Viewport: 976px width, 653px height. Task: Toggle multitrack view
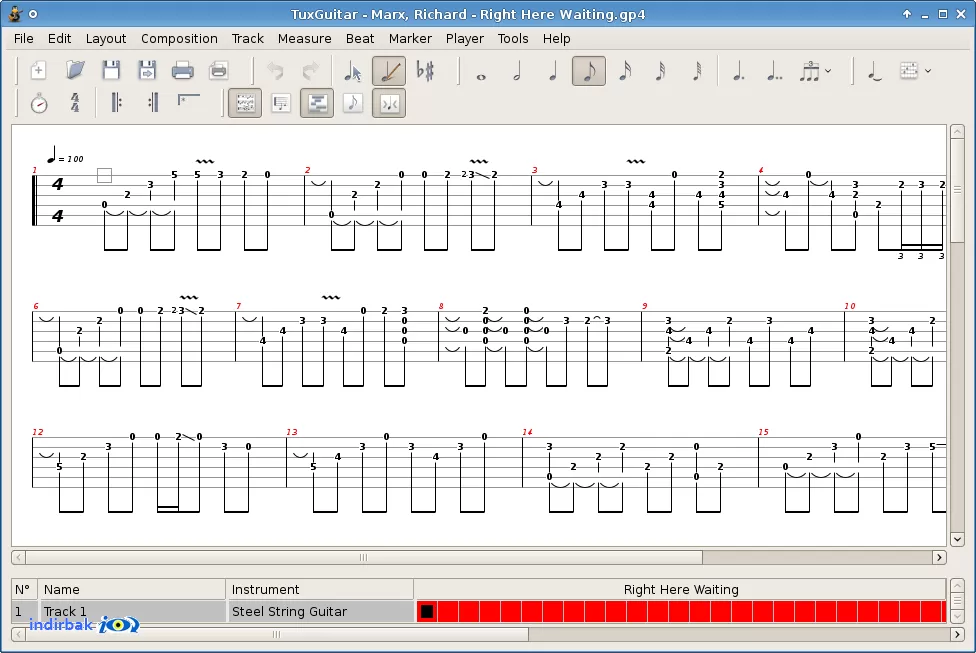pos(317,103)
